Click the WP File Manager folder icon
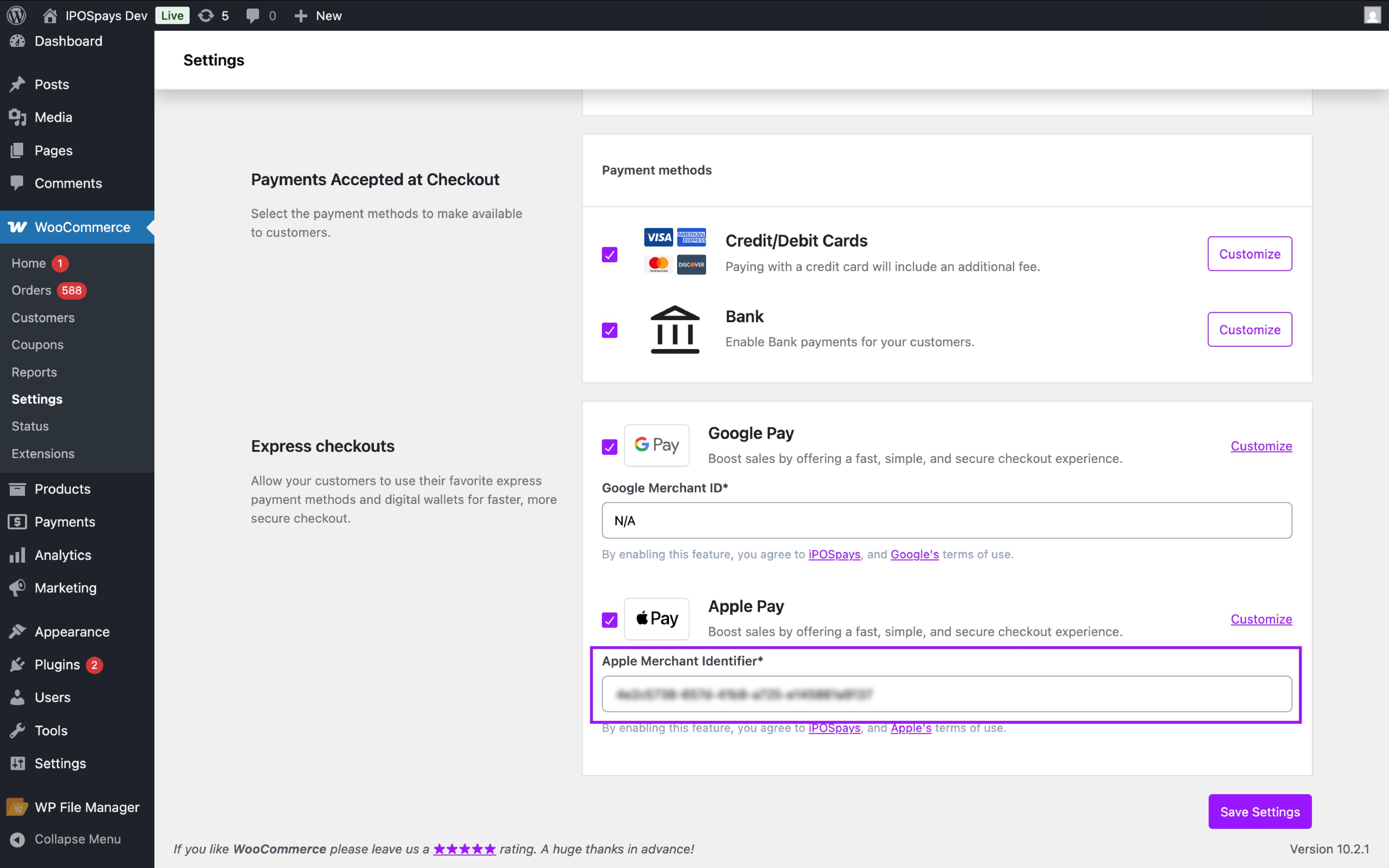Screen dimensions: 1389x868 18,807
